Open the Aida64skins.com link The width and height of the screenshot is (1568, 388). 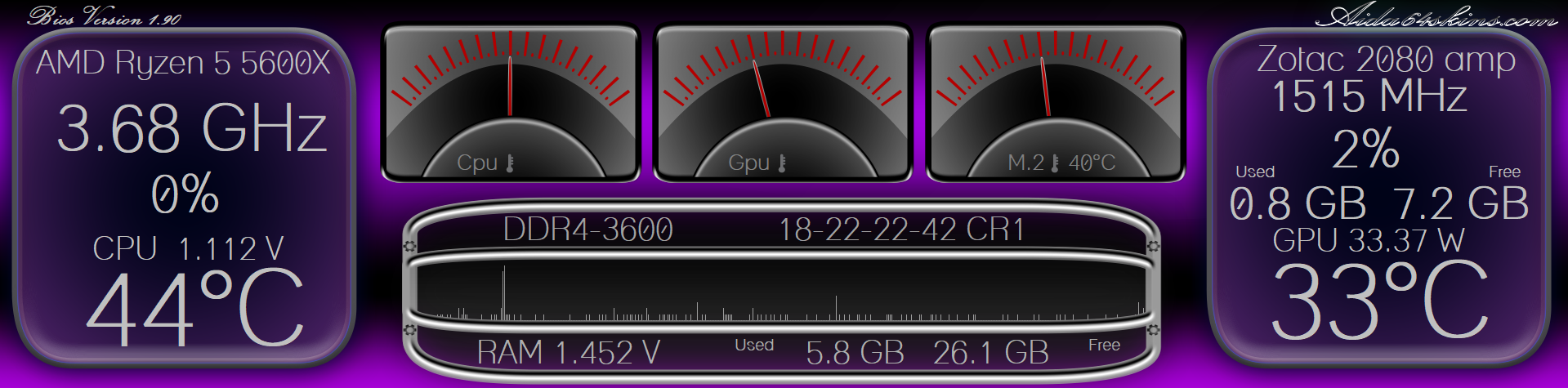tap(1436, 16)
